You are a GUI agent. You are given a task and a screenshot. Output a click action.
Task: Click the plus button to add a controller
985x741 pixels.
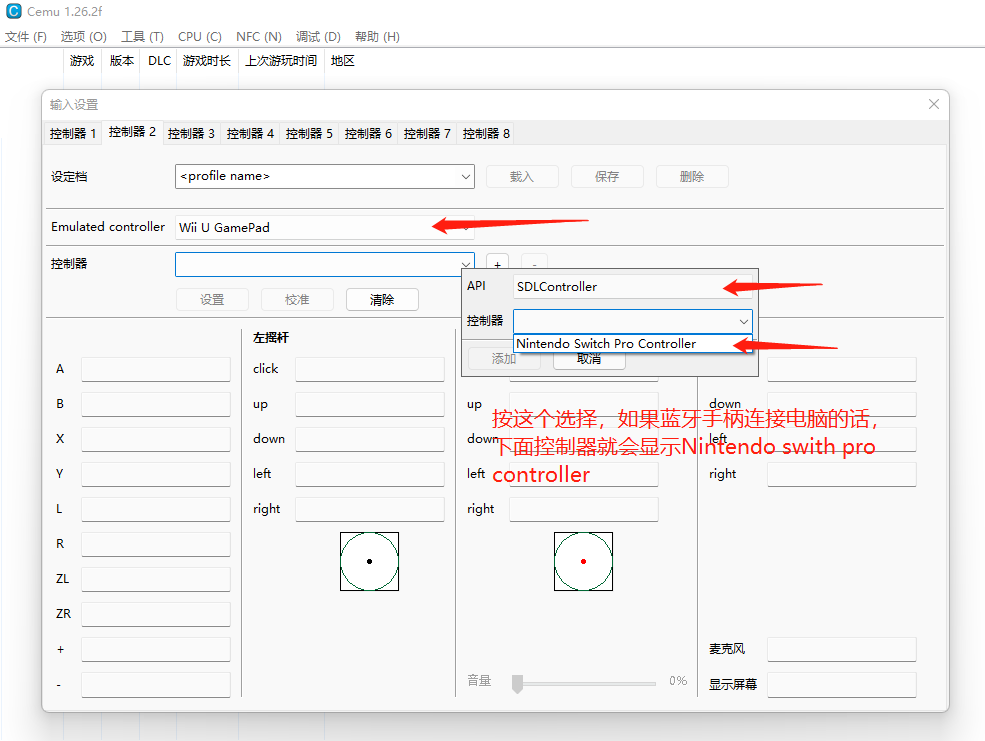[497, 264]
